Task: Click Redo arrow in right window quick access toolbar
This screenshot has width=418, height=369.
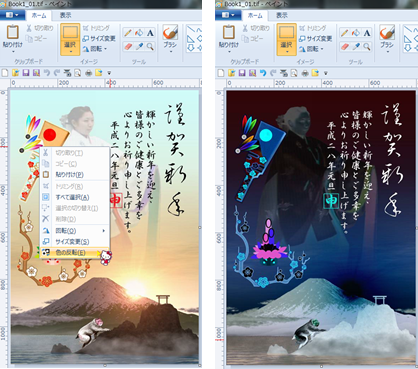Action: pos(273,73)
